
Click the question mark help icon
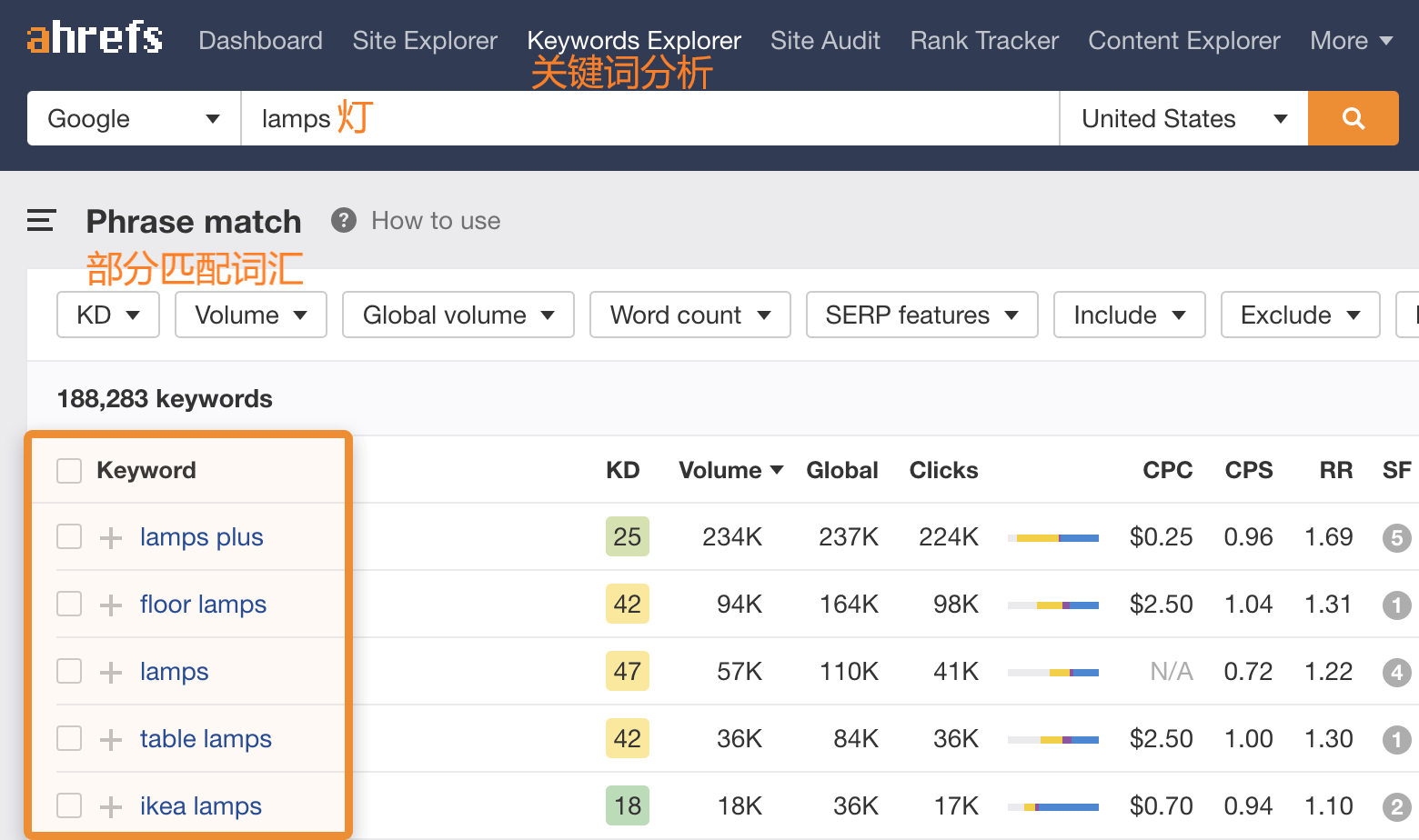tap(343, 221)
